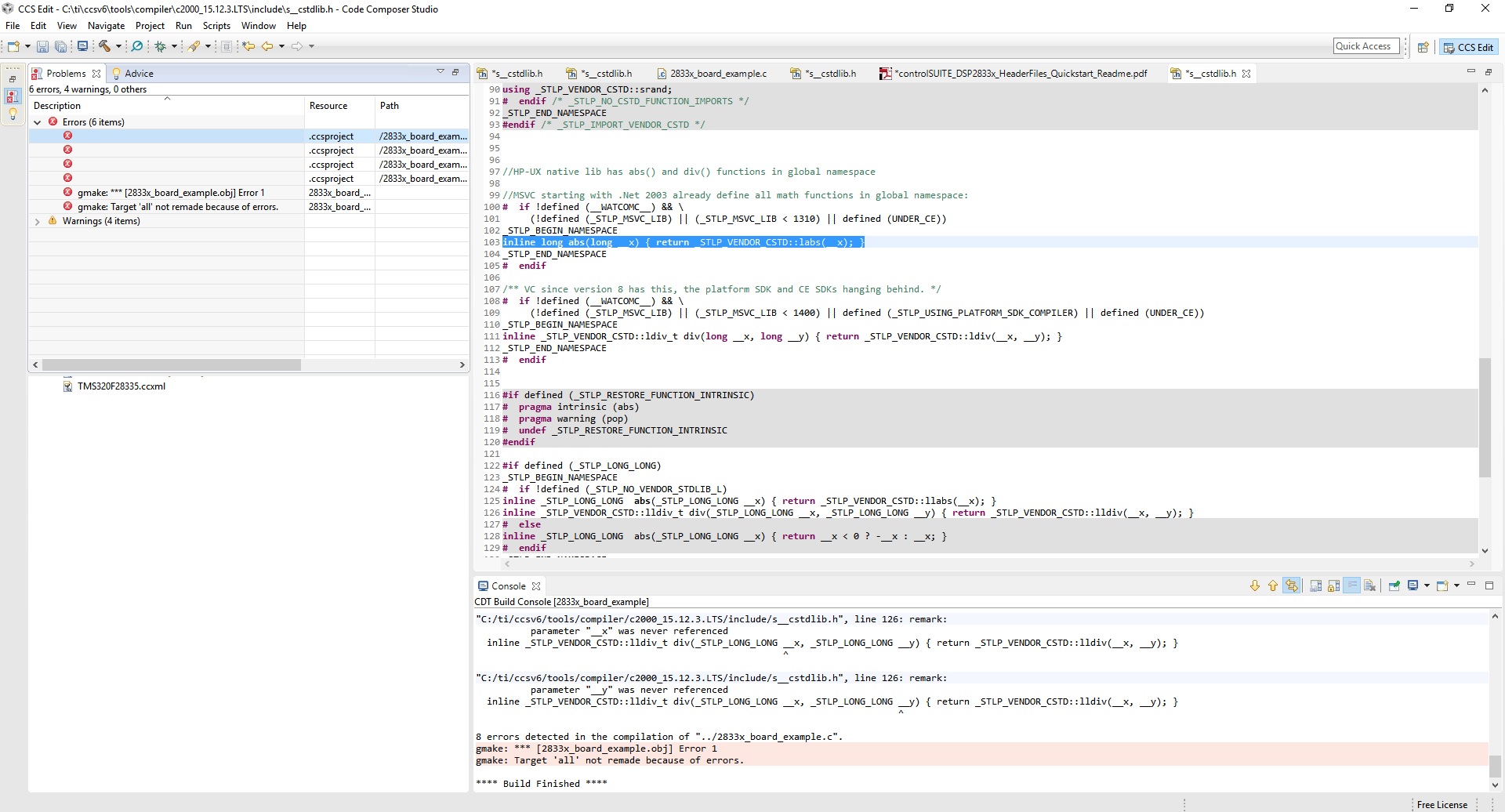Click the CCS Edit perspective button
This screenshot has width=1505, height=812.
[x=1469, y=47]
